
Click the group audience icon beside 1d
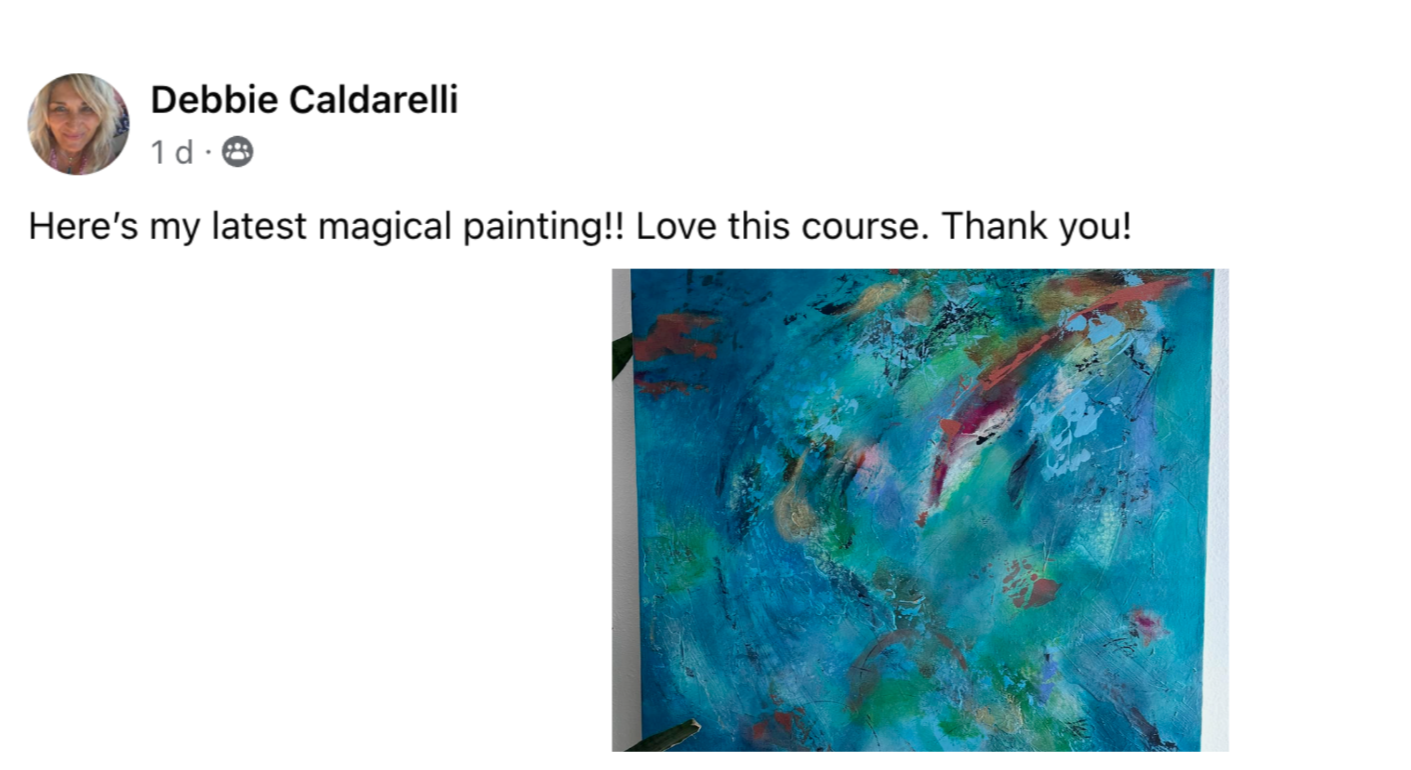(237, 153)
